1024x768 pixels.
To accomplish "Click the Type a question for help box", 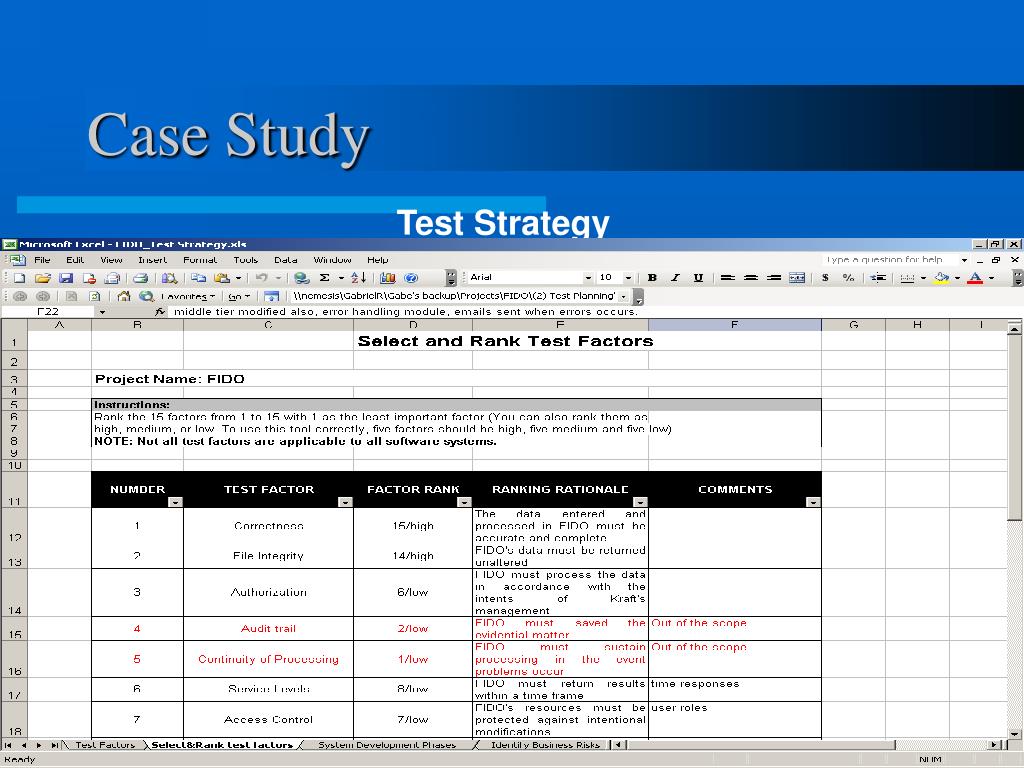I will point(889,260).
